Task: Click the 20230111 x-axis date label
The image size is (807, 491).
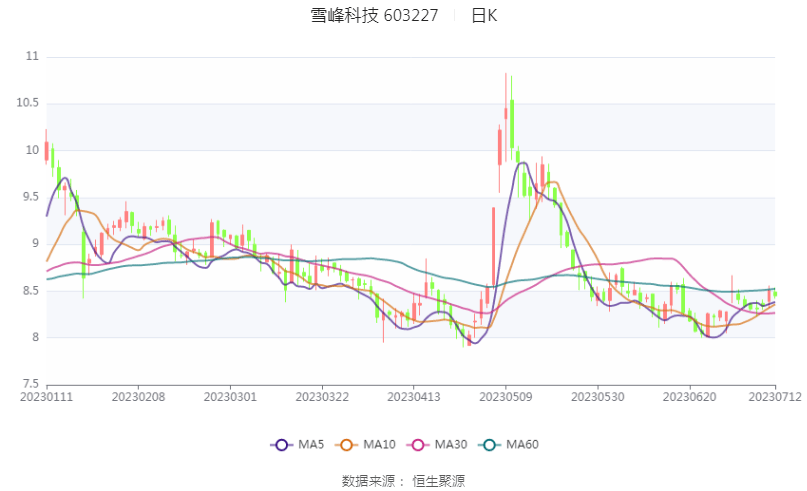Action: [x=46, y=397]
